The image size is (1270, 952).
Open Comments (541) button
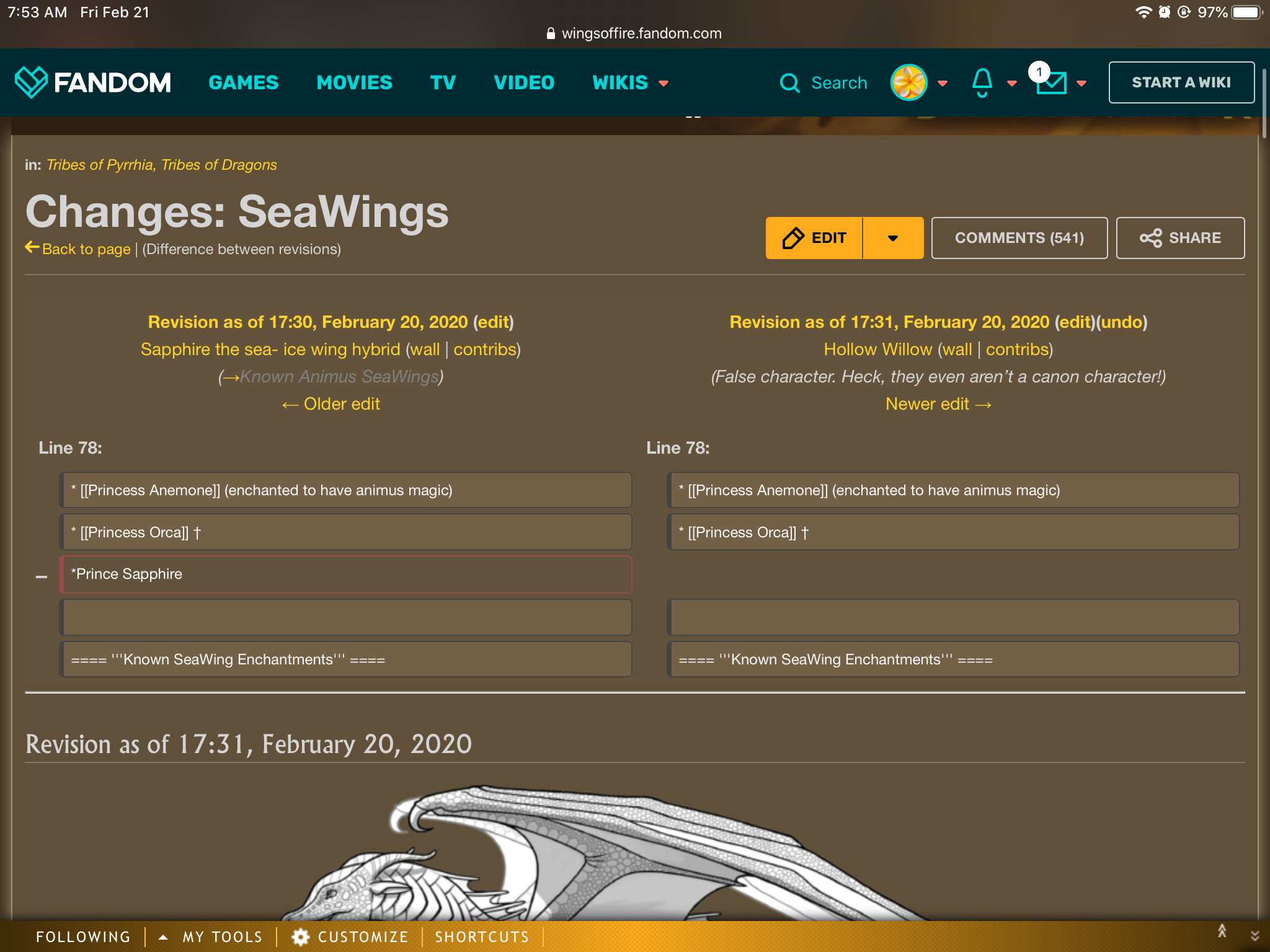[x=1019, y=238]
